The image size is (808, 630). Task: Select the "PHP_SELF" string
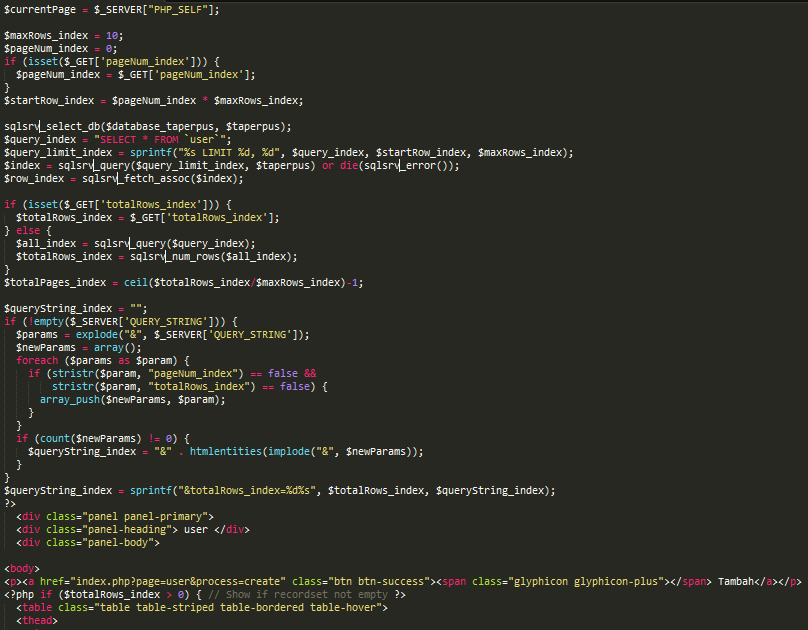[x=178, y=10]
